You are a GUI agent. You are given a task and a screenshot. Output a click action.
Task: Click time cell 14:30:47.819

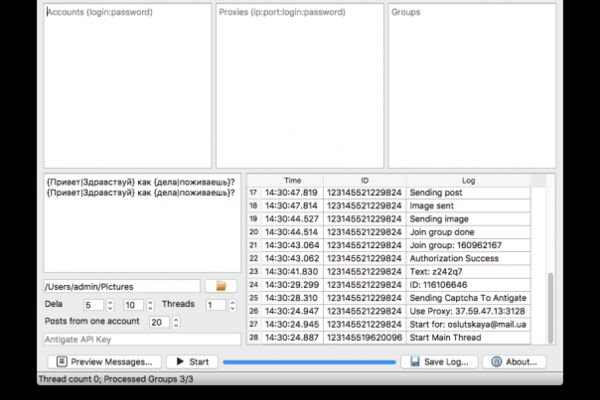pyautogui.click(x=293, y=193)
